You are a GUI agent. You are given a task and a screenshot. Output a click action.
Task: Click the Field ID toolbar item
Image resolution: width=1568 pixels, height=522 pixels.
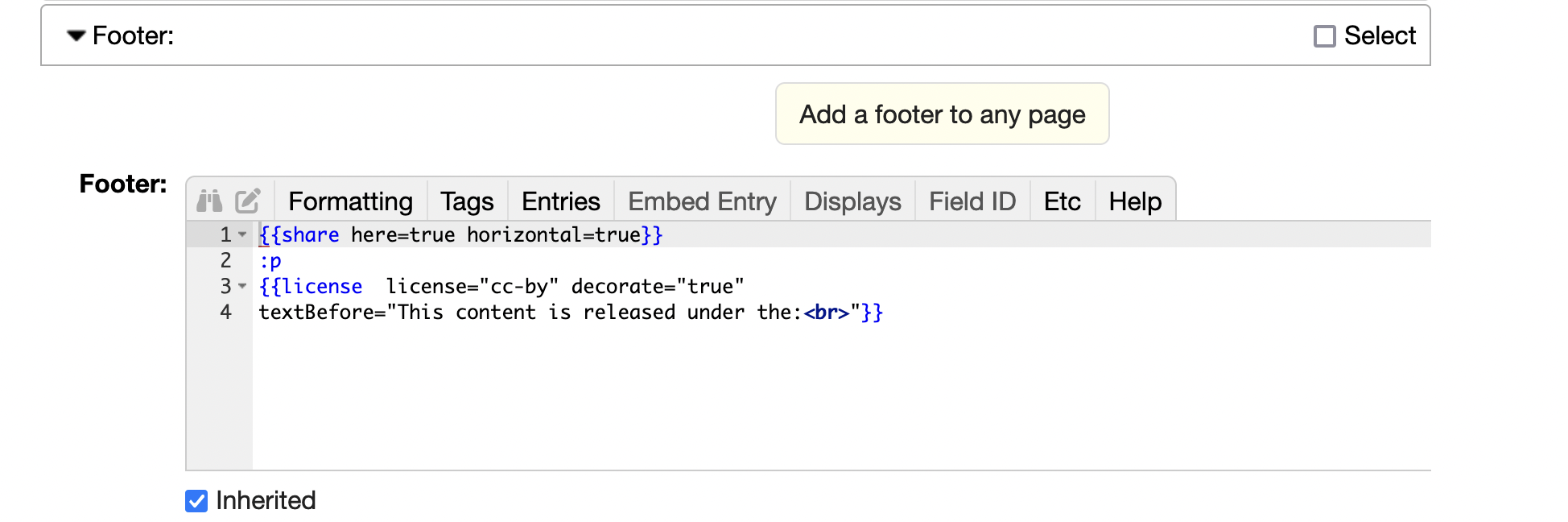[x=972, y=201]
